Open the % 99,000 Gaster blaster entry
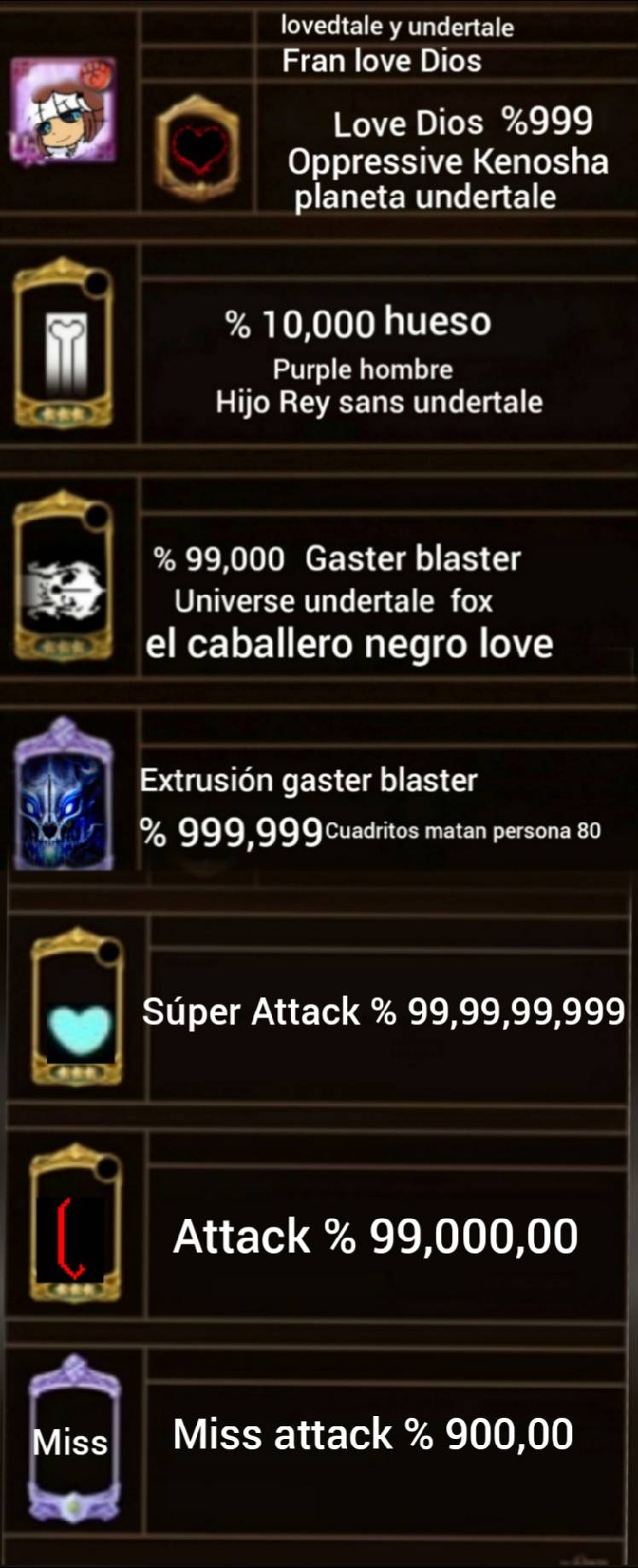Image resolution: width=638 pixels, height=1568 pixels. [x=337, y=559]
